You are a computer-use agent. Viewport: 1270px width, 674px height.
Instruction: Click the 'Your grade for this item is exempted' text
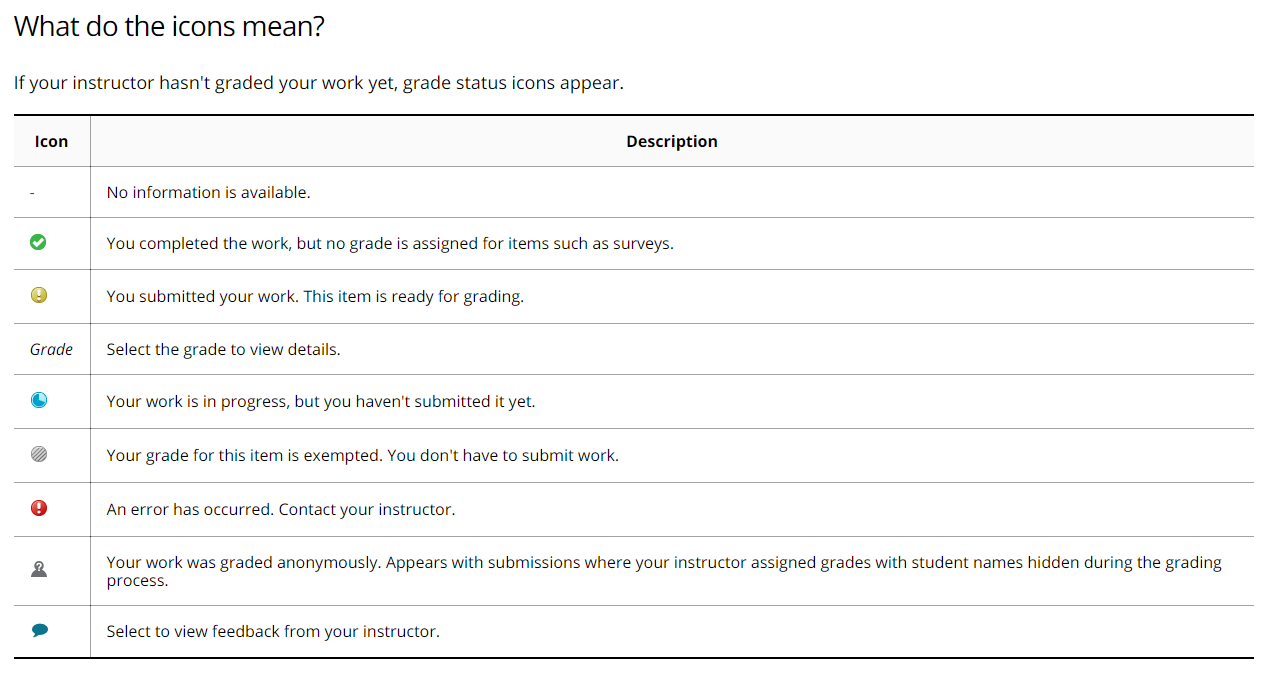click(362, 455)
